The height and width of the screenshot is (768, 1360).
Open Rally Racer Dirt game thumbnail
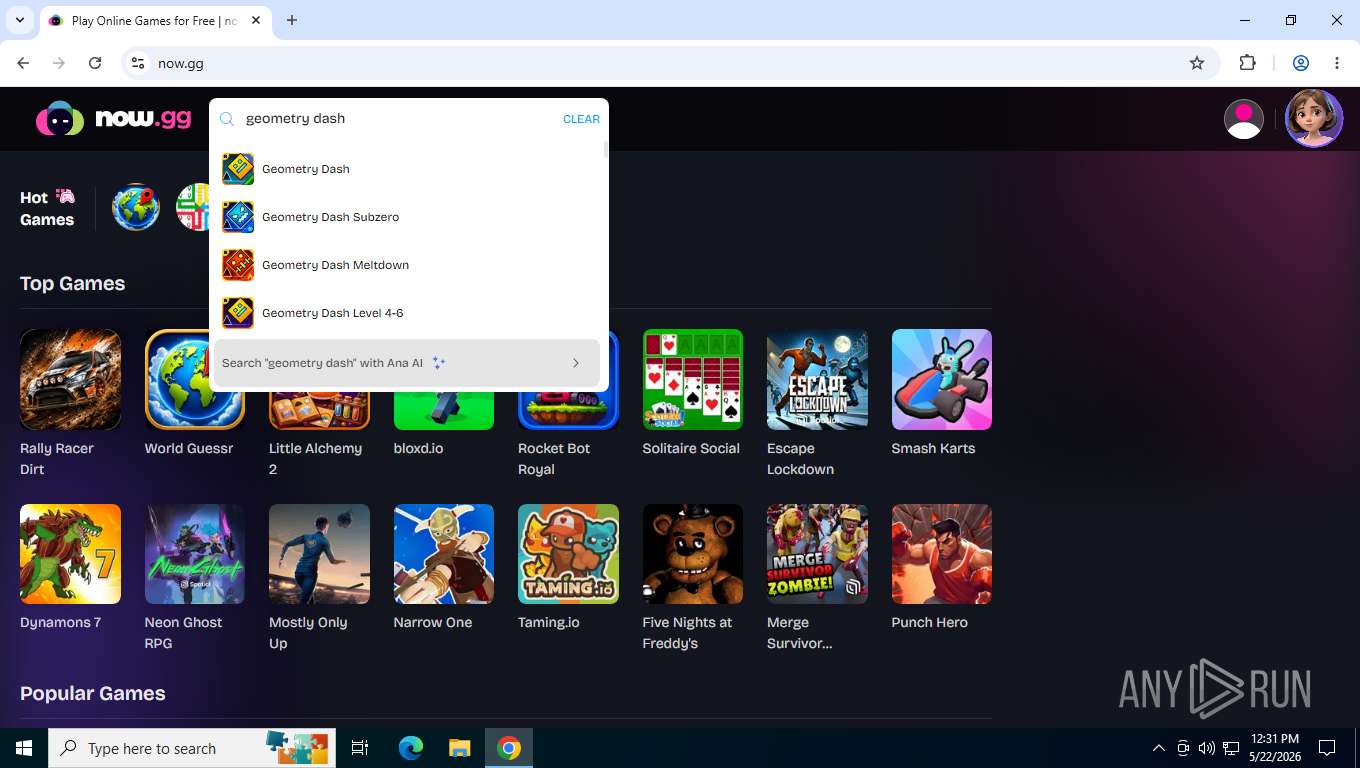(70, 379)
